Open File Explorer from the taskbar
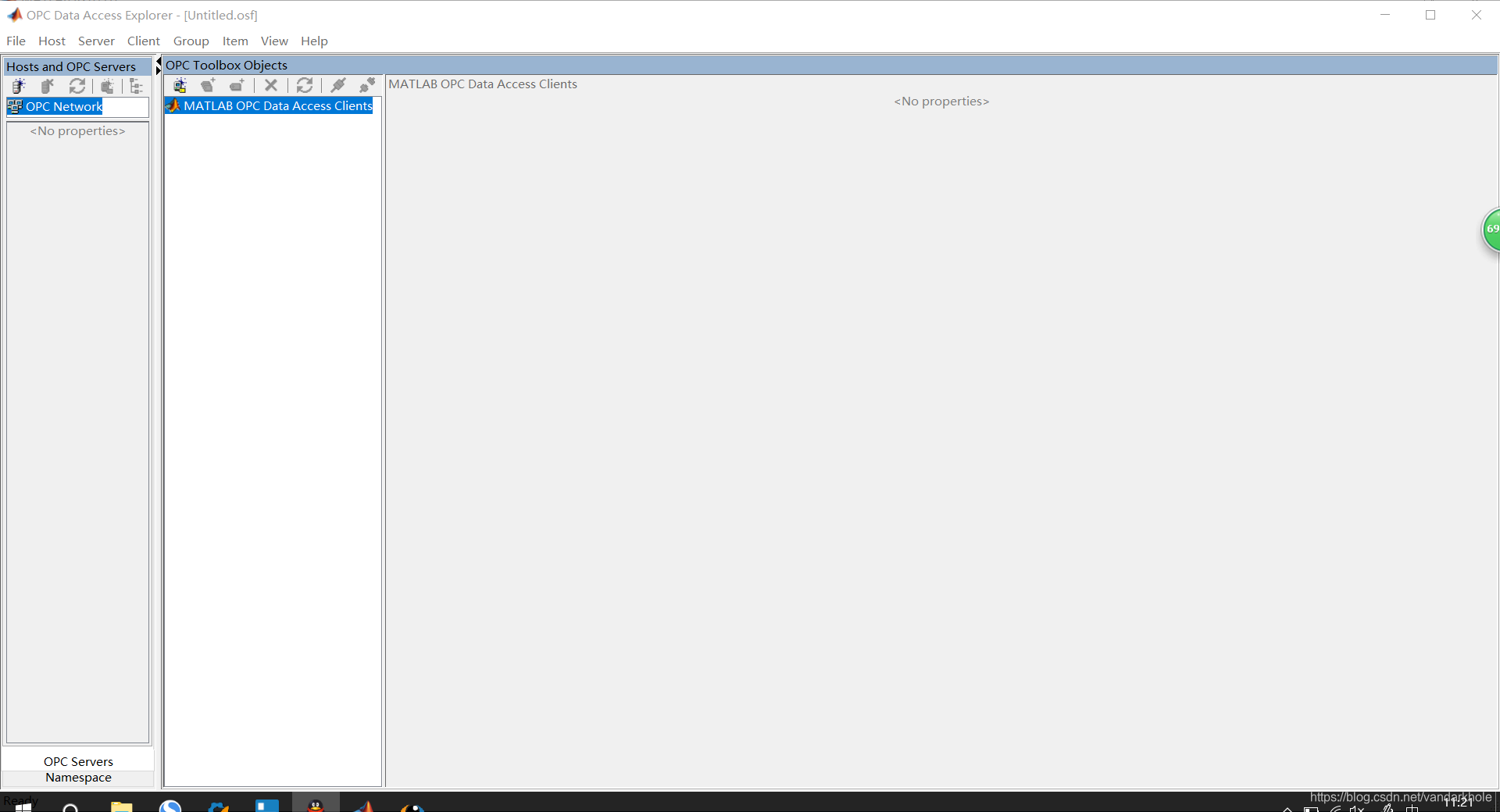The height and width of the screenshot is (812, 1500). tap(121, 806)
